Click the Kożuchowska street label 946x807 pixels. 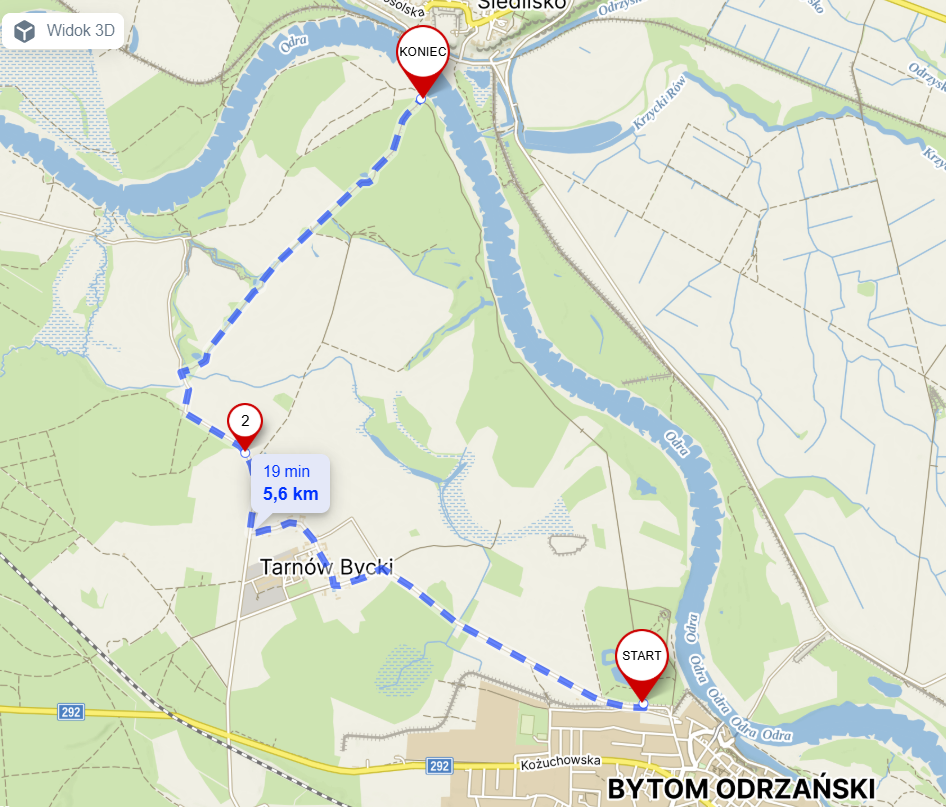560,762
